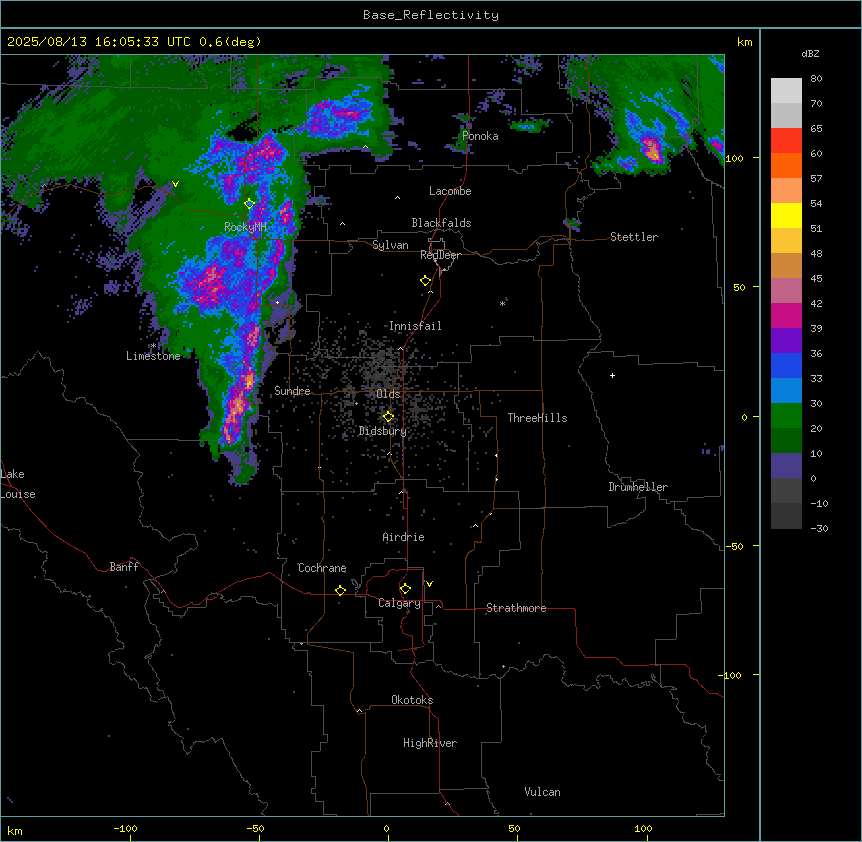This screenshot has width=862, height=842.
Task: Click the Calgary city label
Action: (399, 603)
